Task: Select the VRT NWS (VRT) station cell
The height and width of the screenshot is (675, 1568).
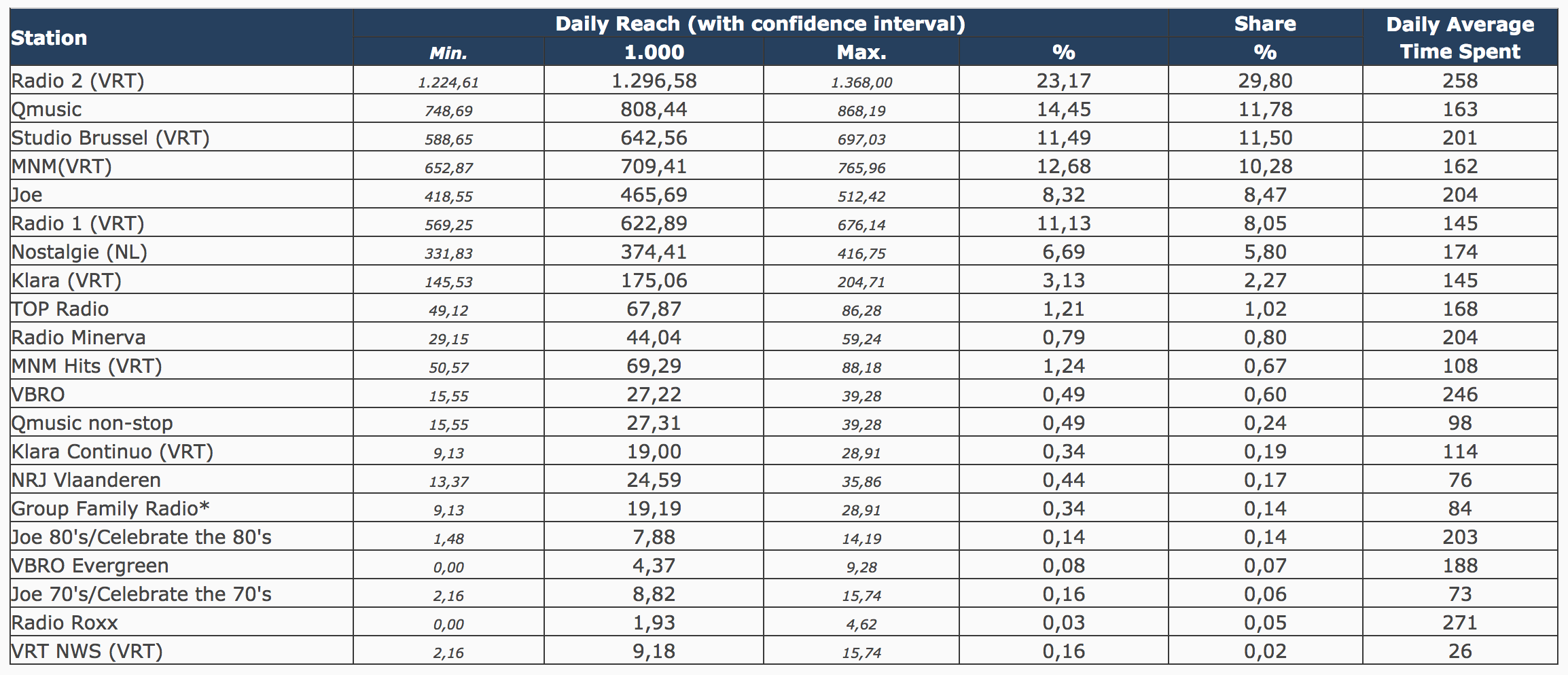Action: pyautogui.click(x=88, y=651)
